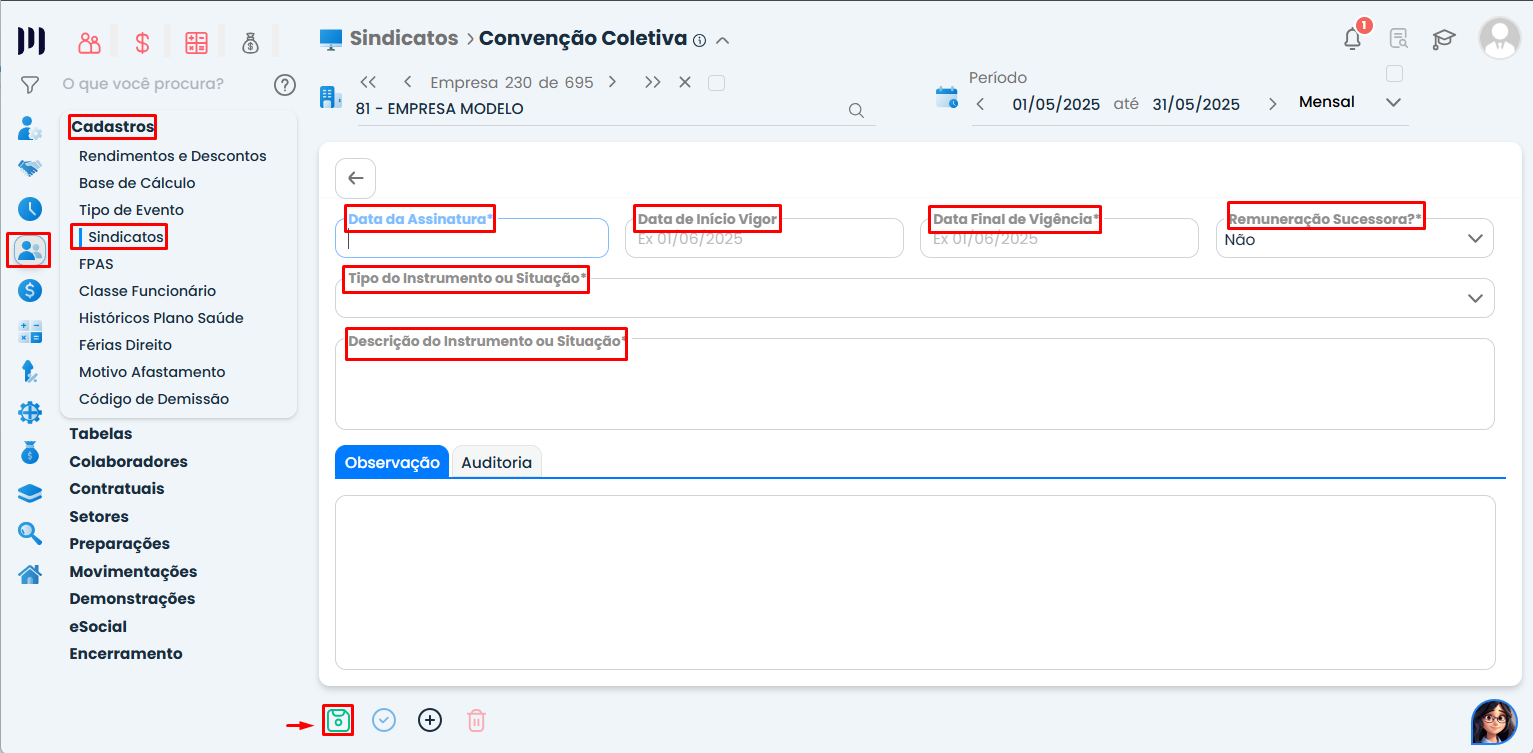This screenshot has width=1533, height=753.
Task: Click the blue layers stack sidebar icon
Action: point(30,493)
